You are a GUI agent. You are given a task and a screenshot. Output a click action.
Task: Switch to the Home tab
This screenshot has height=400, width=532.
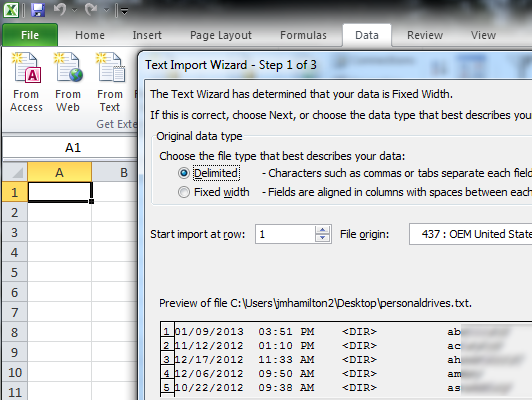90,35
